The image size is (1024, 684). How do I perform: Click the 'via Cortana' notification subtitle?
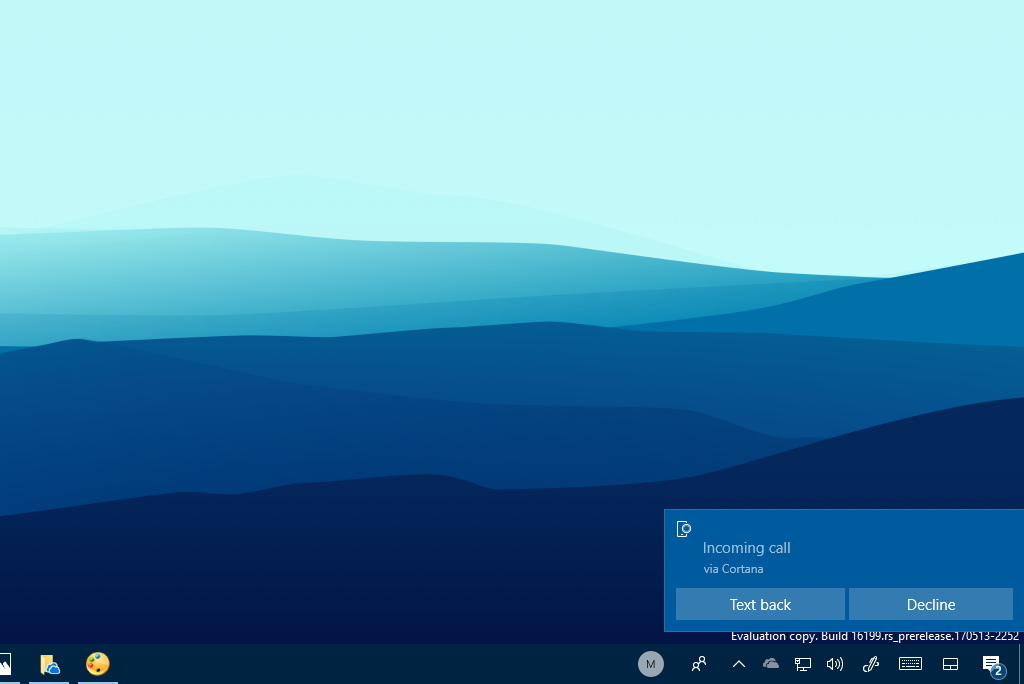[x=733, y=569]
